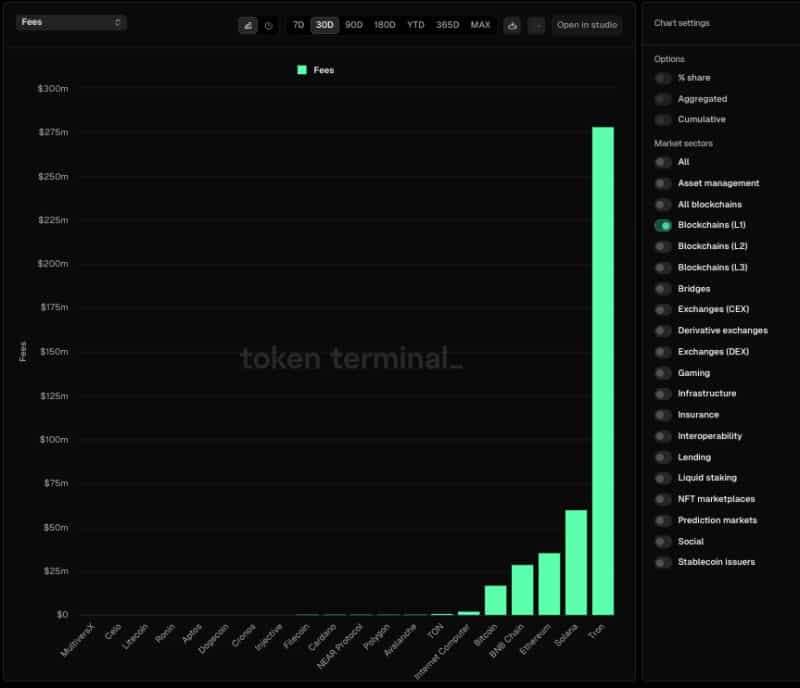Click the Ethereum fees bar

(x=549, y=584)
